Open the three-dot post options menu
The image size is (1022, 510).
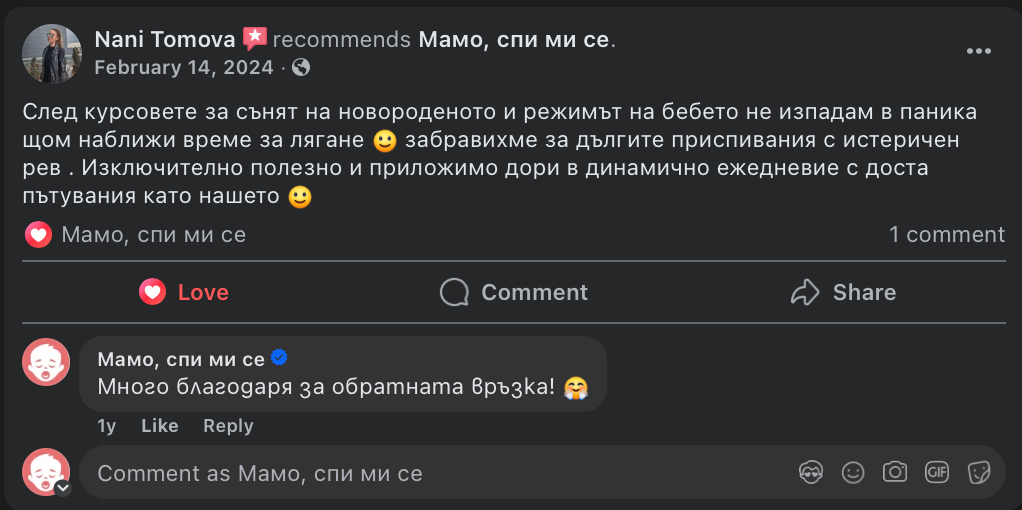tap(978, 51)
